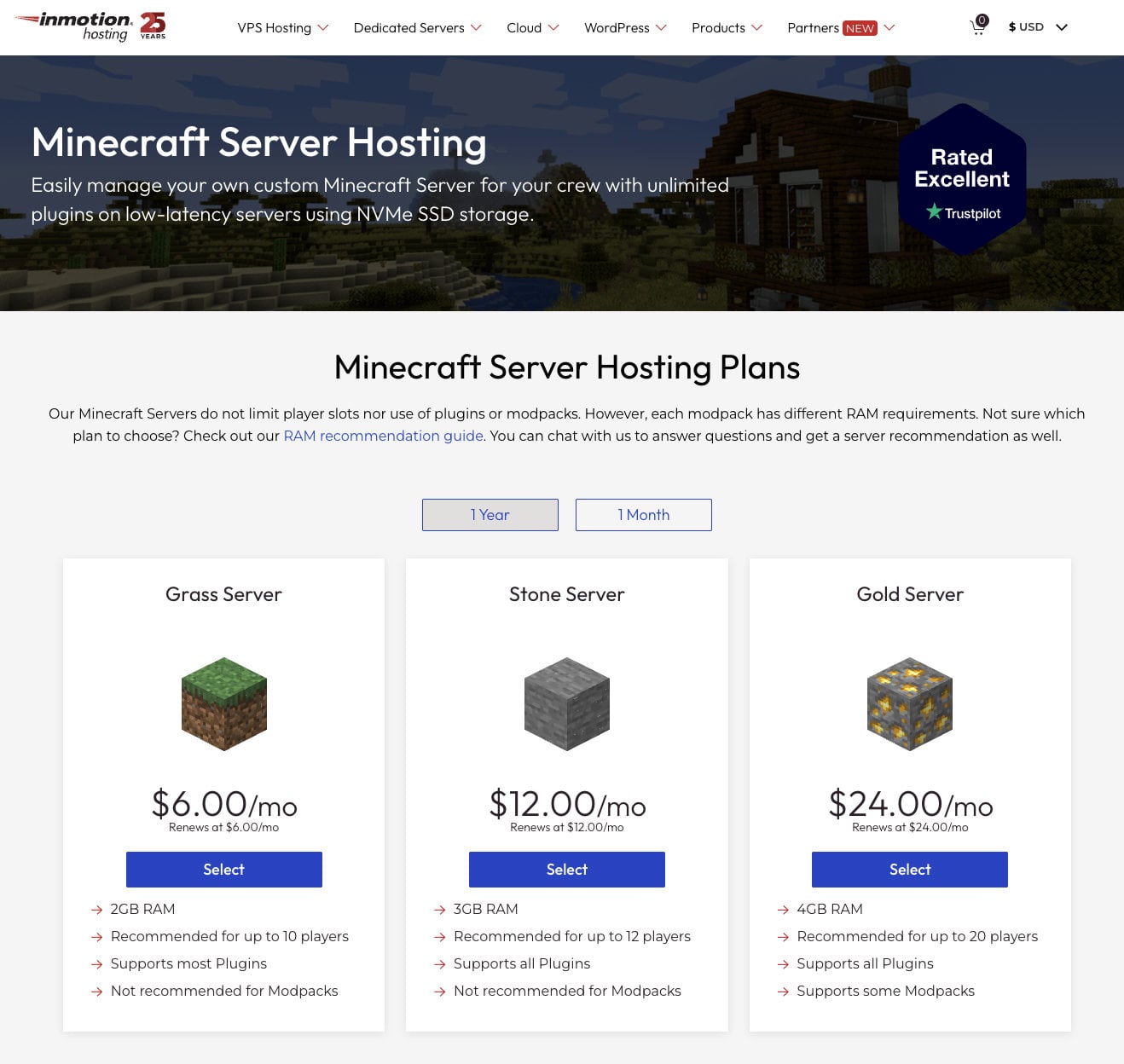Click the Gold Server ore block image

click(910, 703)
